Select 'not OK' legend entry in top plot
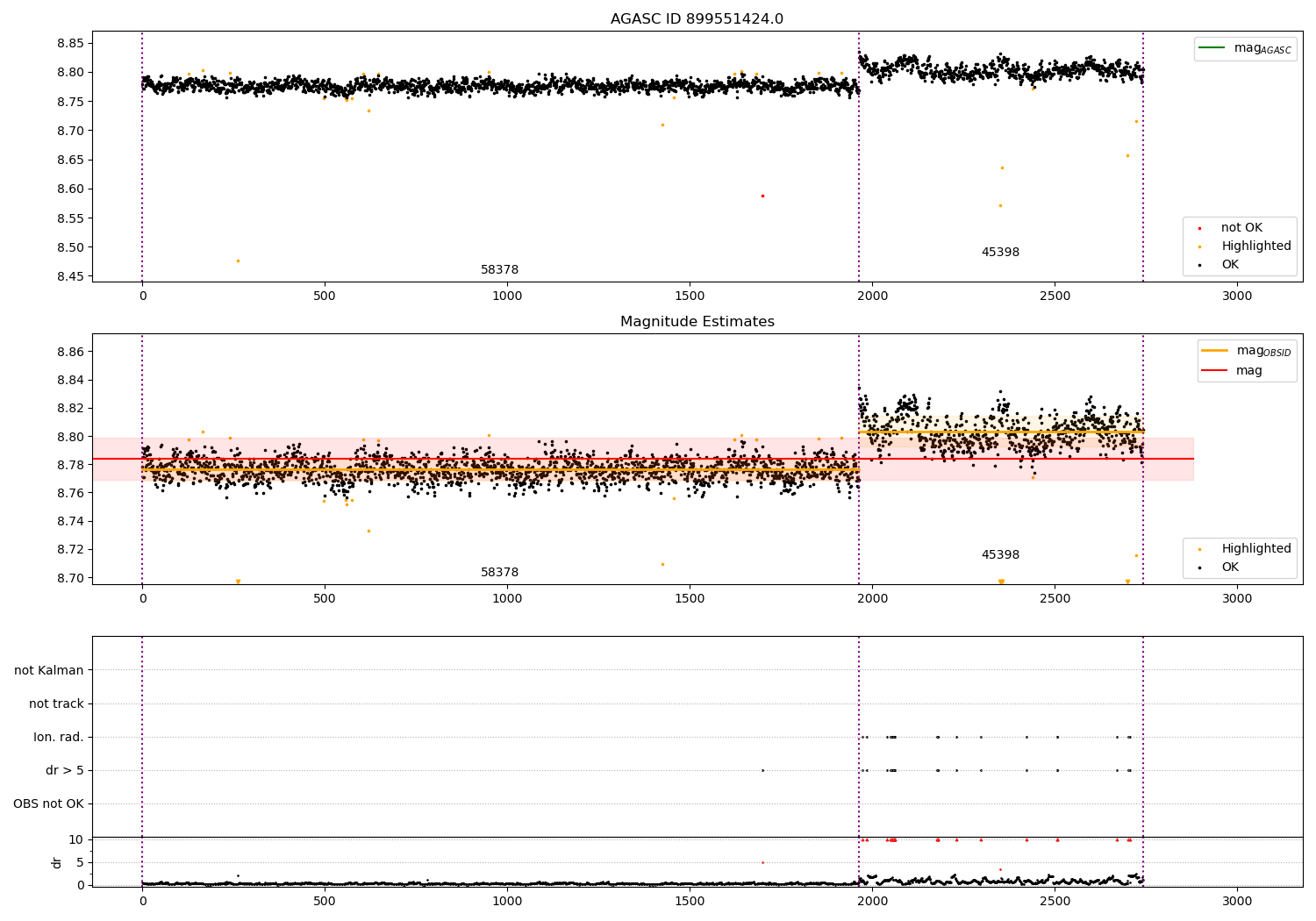1316x921 pixels. coord(1241,228)
